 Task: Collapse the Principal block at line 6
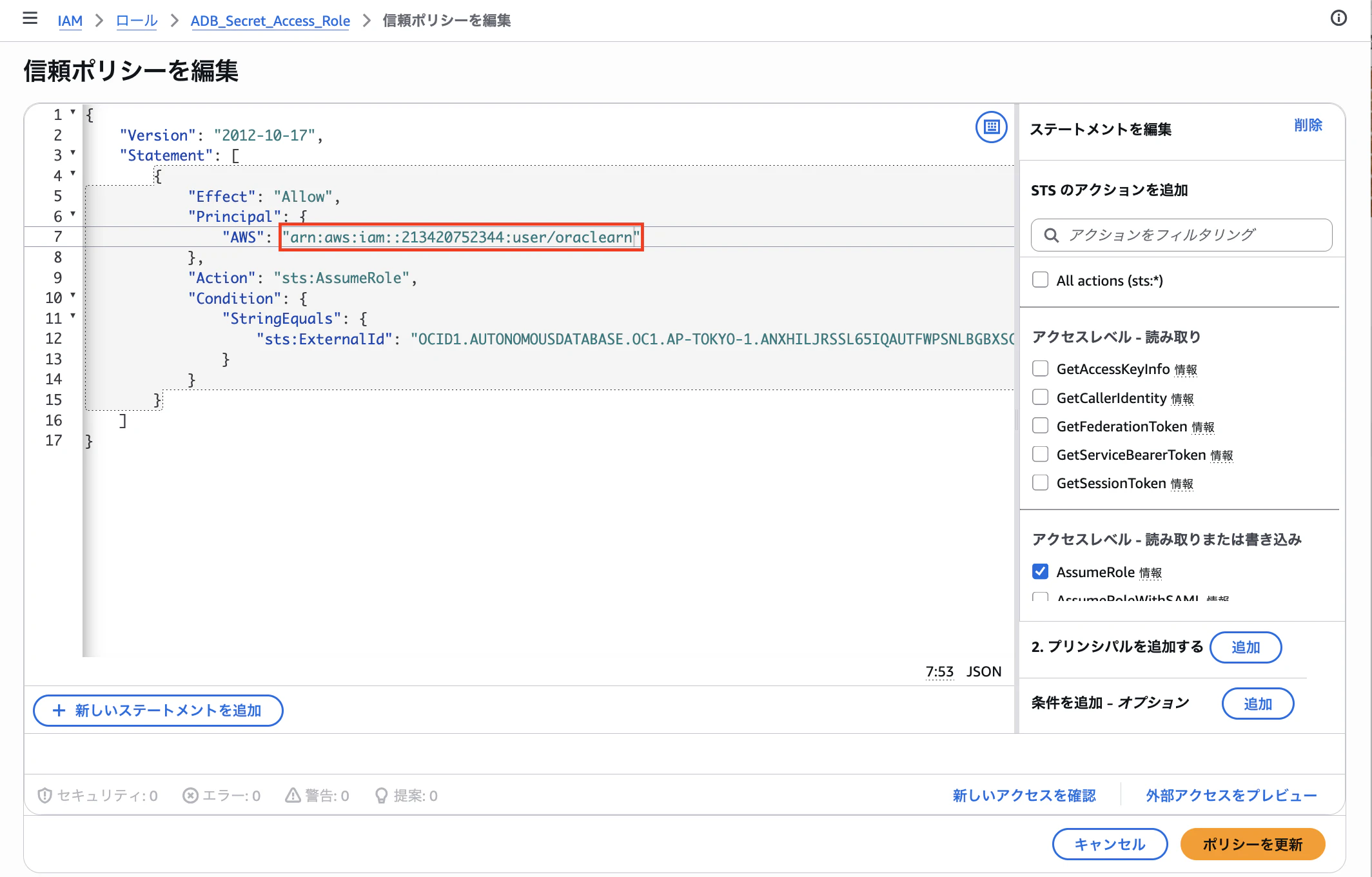73,213
